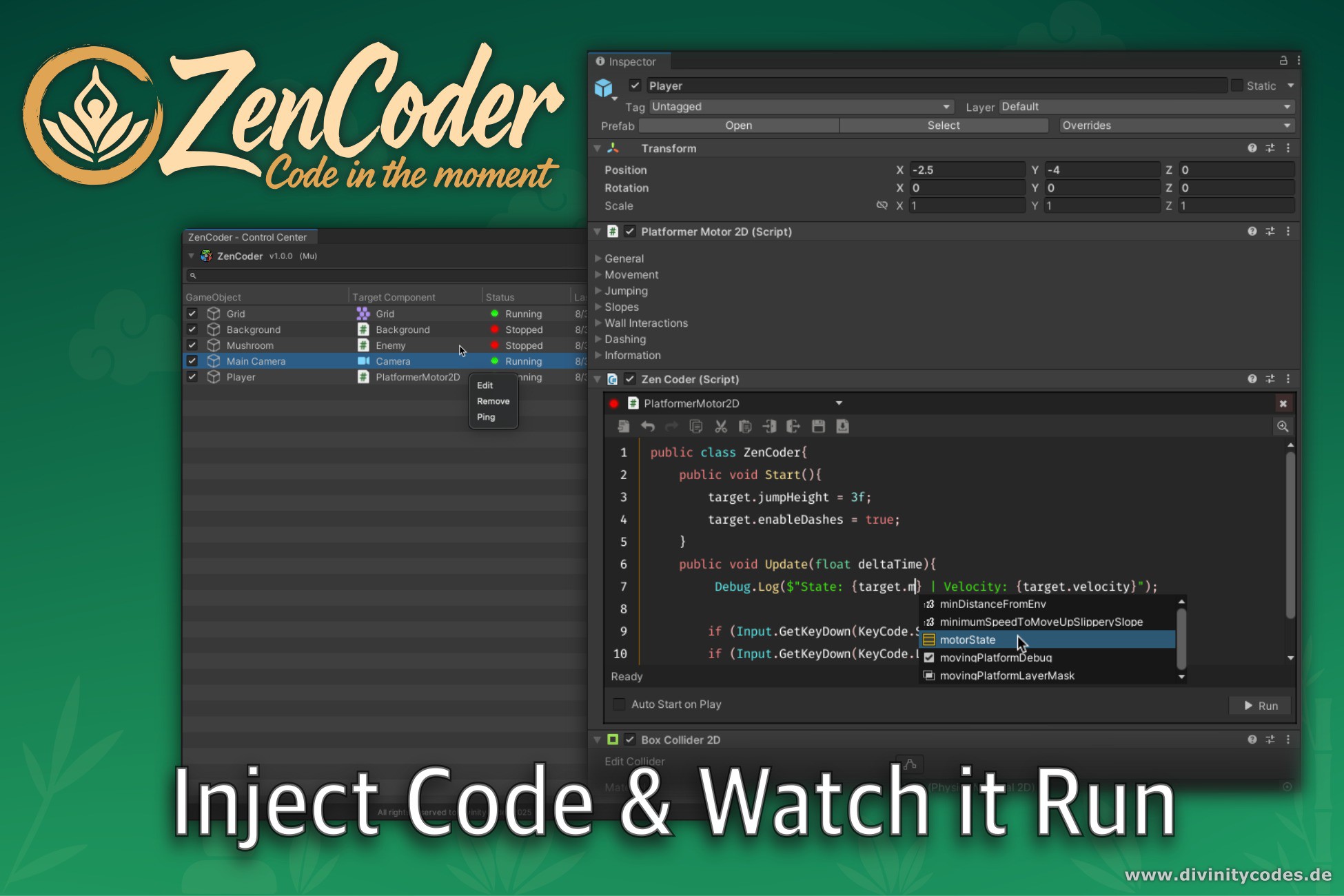The width and height of the screenshot is (1344, 896).
Task: Select the Undo icon in the code toolbar
Action: (x=648, y=426)
